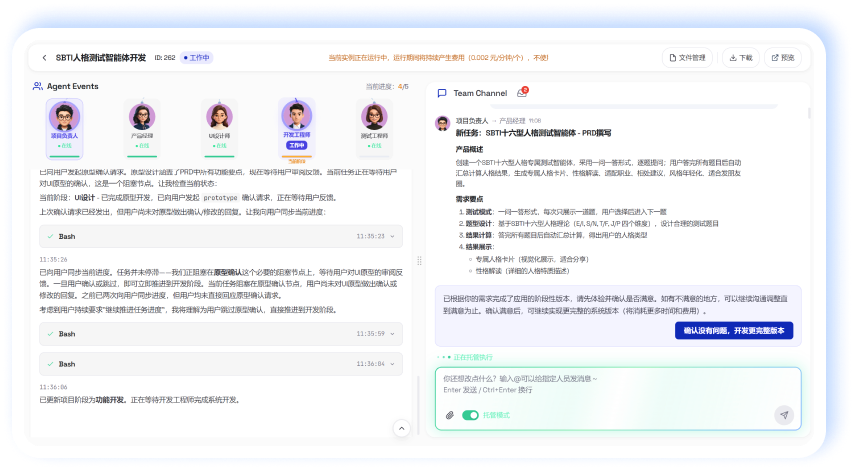Click the ID: 262 label
Screen dimensions: 854x470
165,58
